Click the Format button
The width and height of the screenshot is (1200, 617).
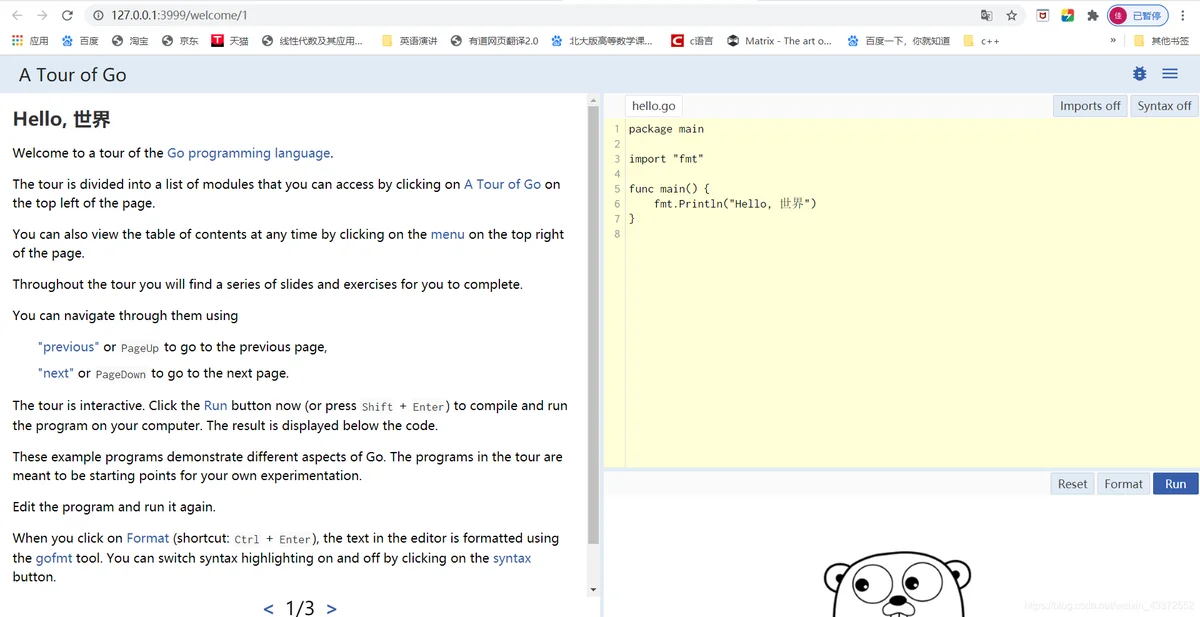[1123, 484]
